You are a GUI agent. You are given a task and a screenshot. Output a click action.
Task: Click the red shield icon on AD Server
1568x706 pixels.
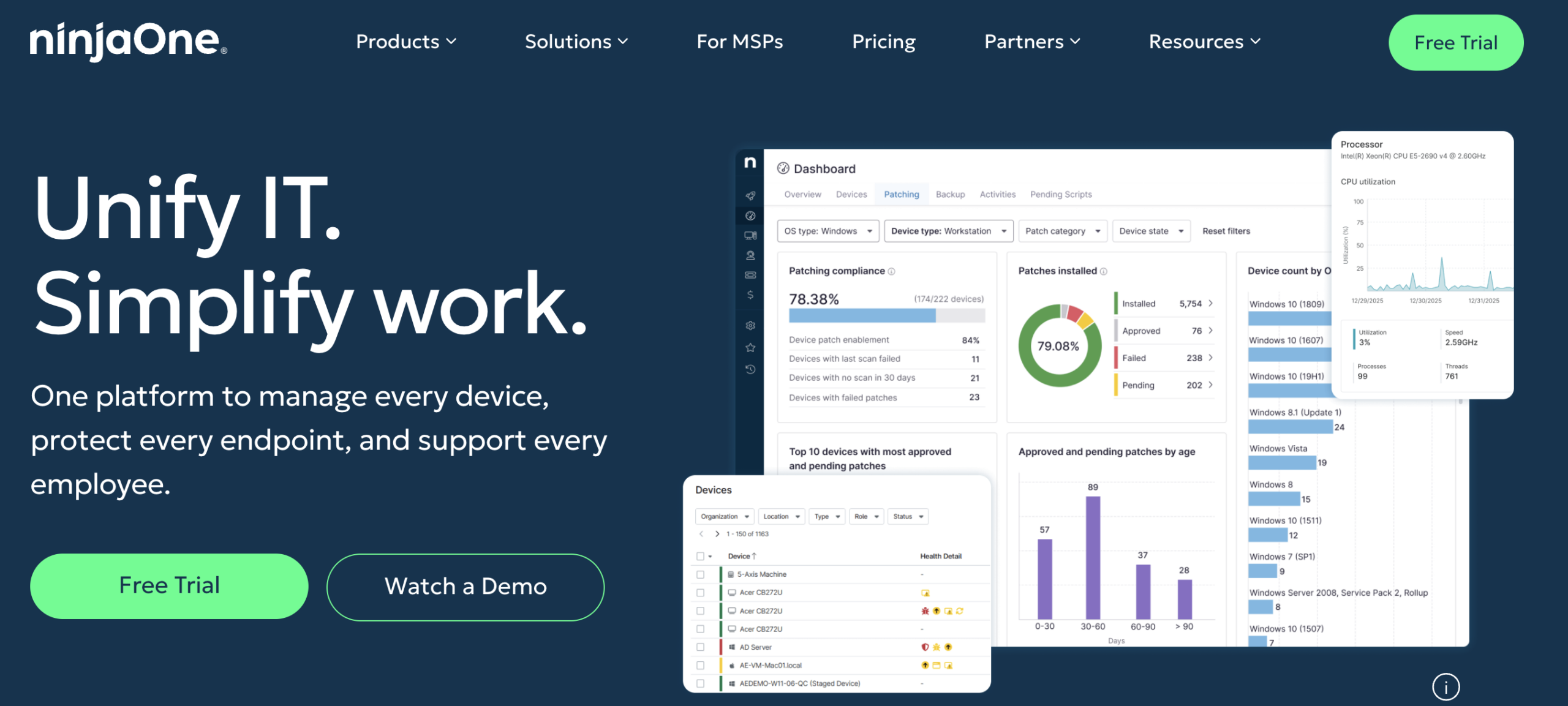[925, 647]
